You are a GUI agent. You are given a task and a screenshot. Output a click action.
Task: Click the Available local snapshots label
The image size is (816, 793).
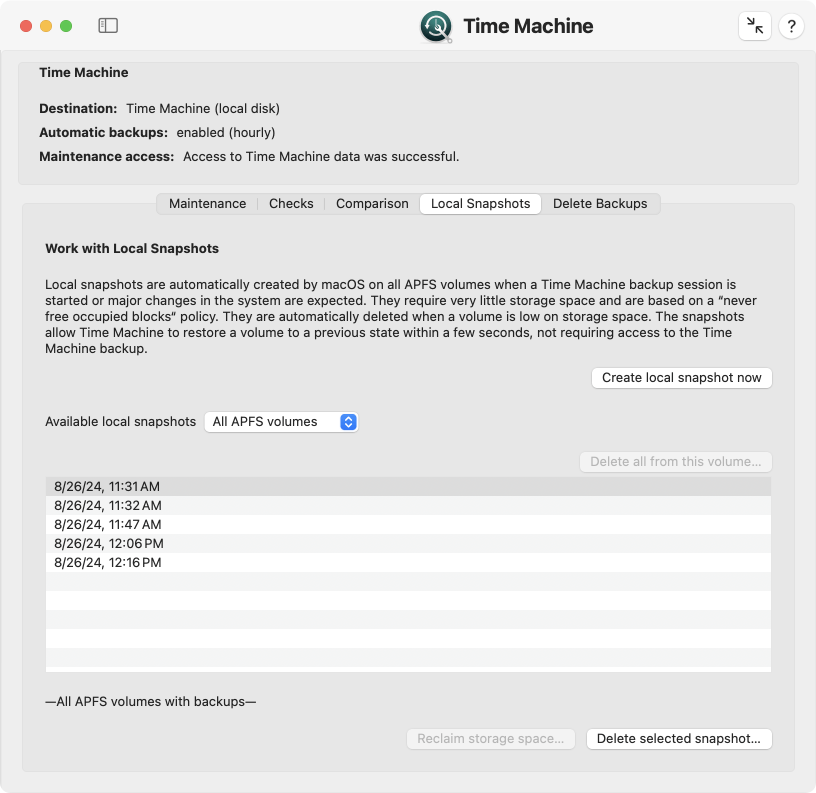tap(121, 421)
